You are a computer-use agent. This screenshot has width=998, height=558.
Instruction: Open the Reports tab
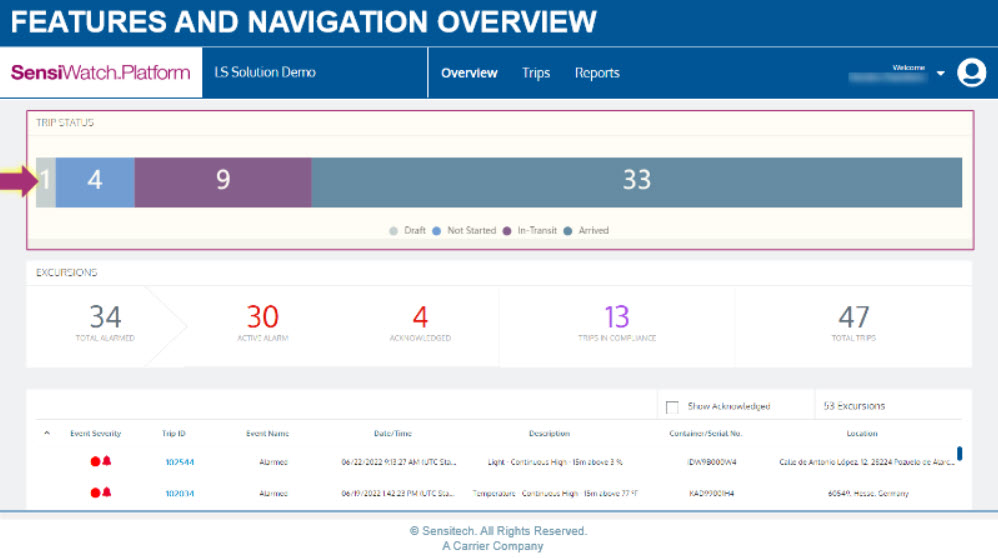tap(597, 73)
